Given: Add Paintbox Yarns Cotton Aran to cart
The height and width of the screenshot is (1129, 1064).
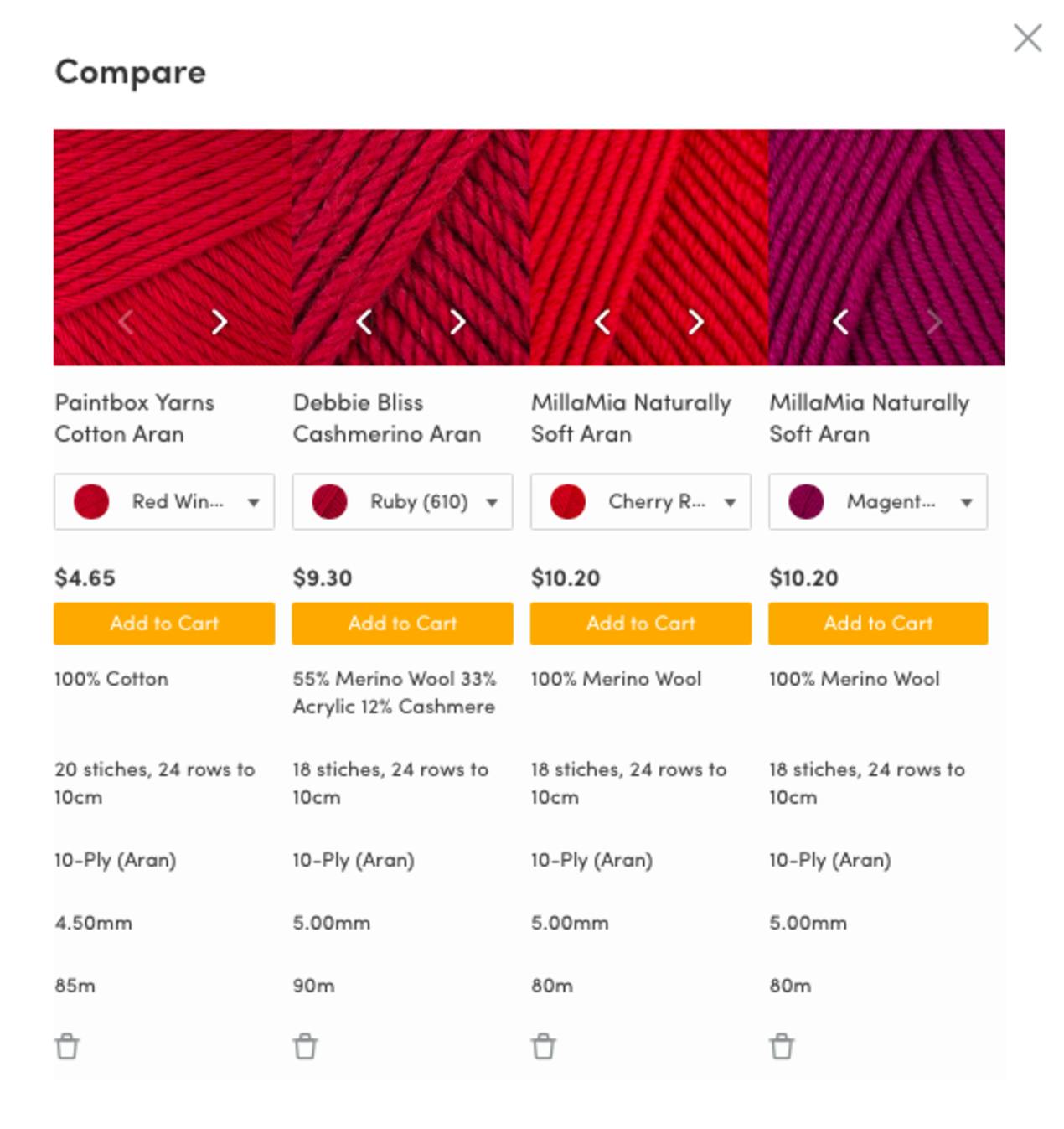Looking at the screenshot, I should [164, 624].
